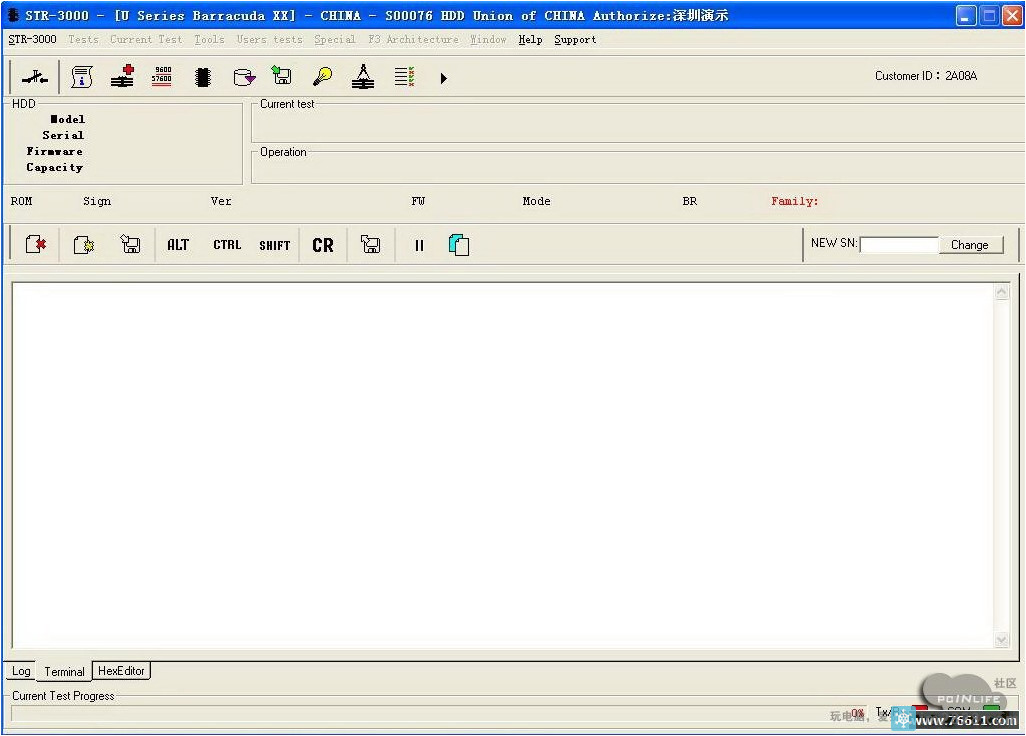The width and height of the screenshot is (1026, 736).
Task: Open the STR-3000 menu
Action: click(32, 40)
